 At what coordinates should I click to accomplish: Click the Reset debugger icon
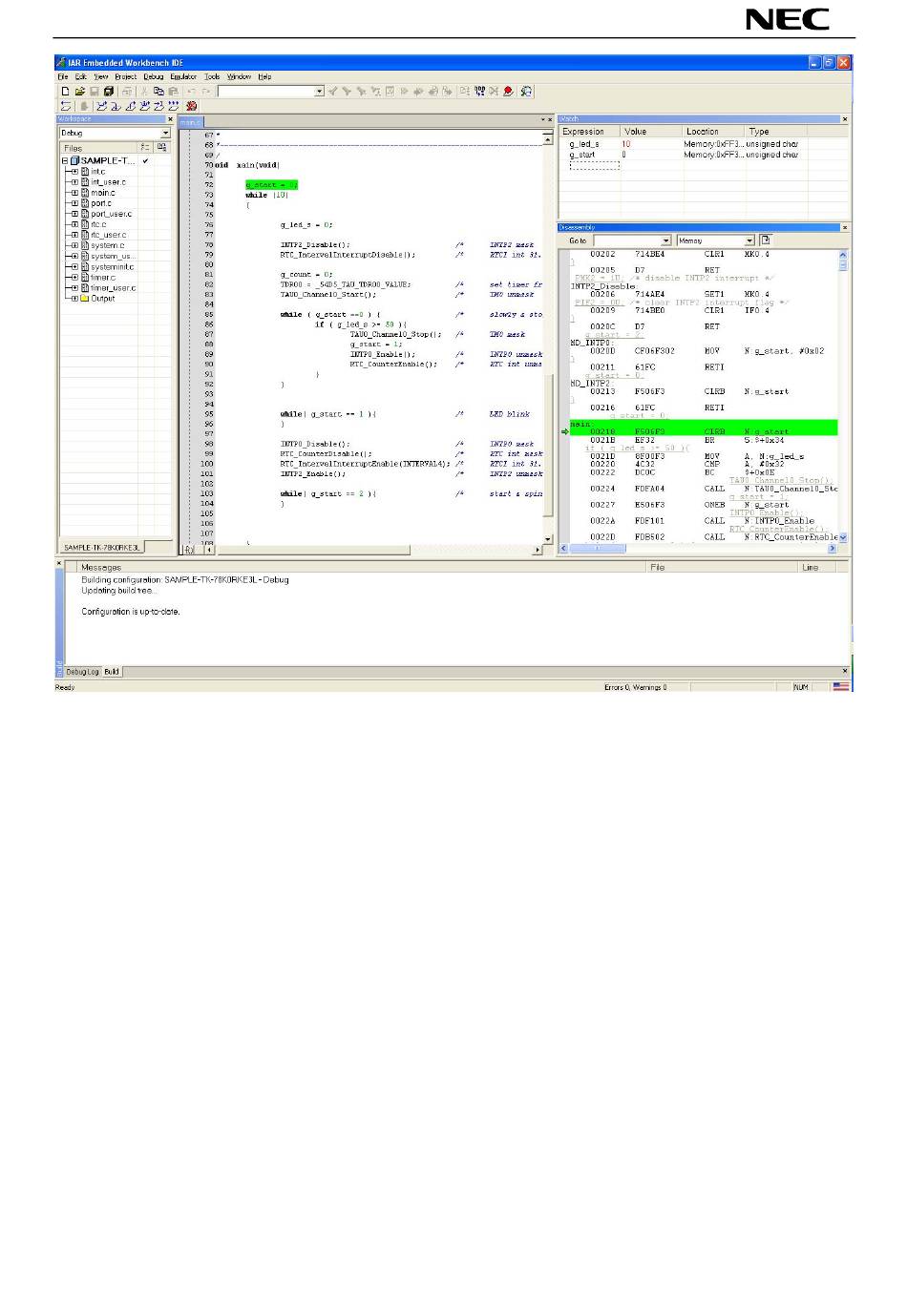66,106
